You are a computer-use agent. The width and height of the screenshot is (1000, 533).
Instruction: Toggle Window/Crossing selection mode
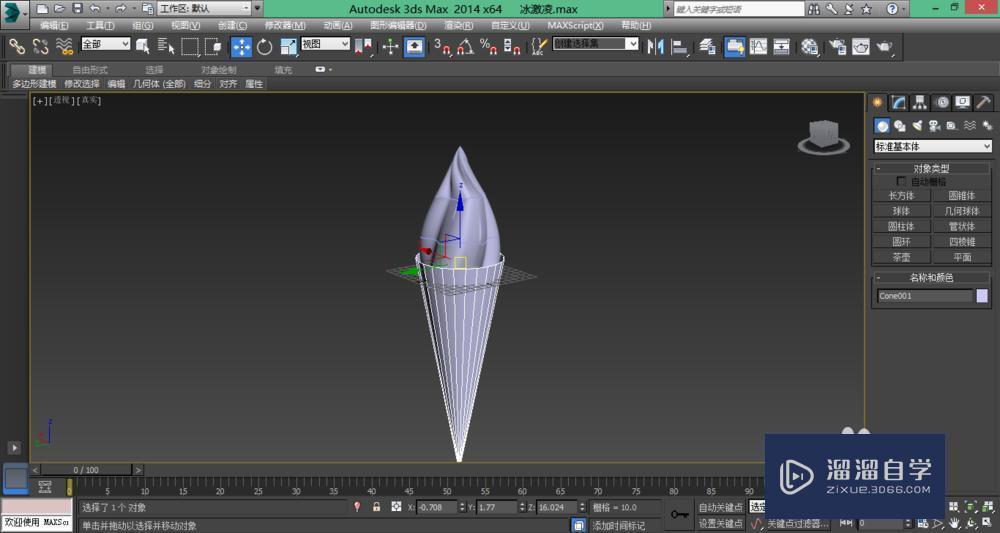pyautogui.click(x=213, y=46)
